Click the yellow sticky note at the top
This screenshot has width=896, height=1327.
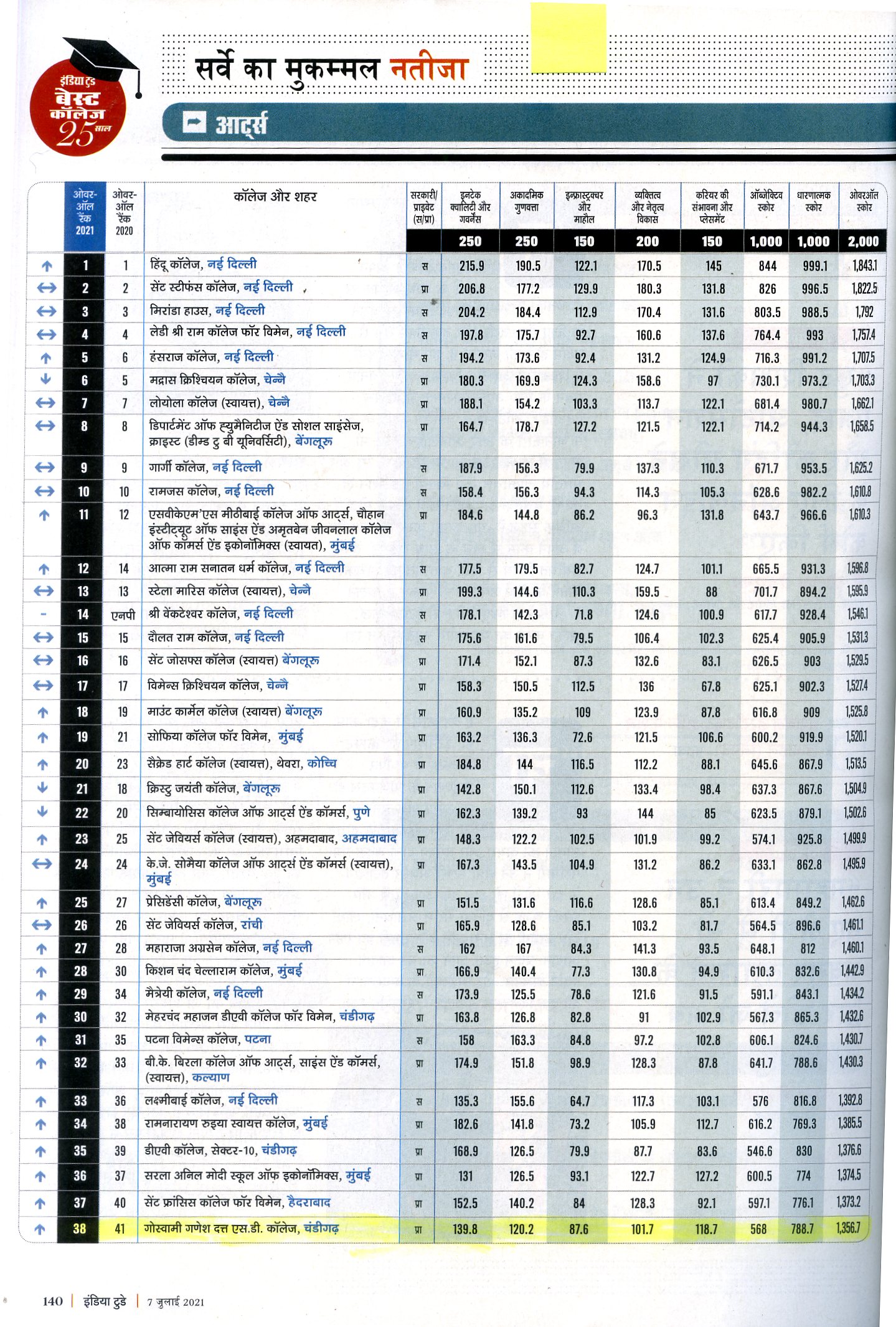[568, 37]
